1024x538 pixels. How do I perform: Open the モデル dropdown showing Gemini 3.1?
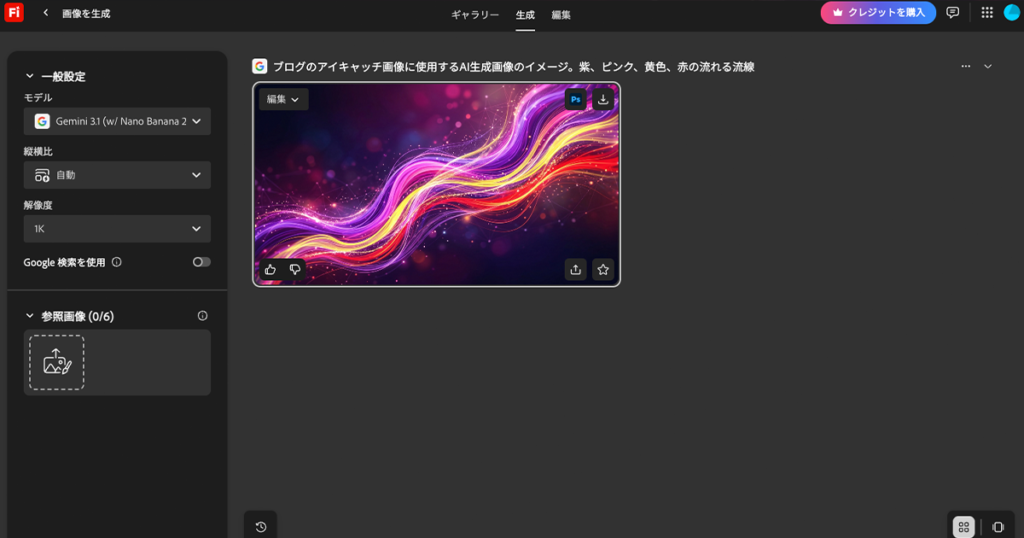[118, 121]
